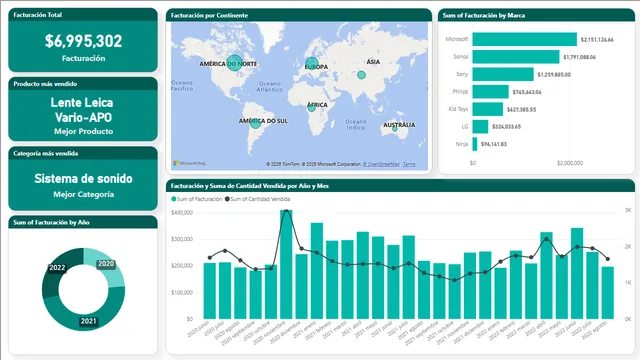Click the Sum of Facturación by Marca title
The width and height of the screenshot is (640, 360).
pos(484,16)
